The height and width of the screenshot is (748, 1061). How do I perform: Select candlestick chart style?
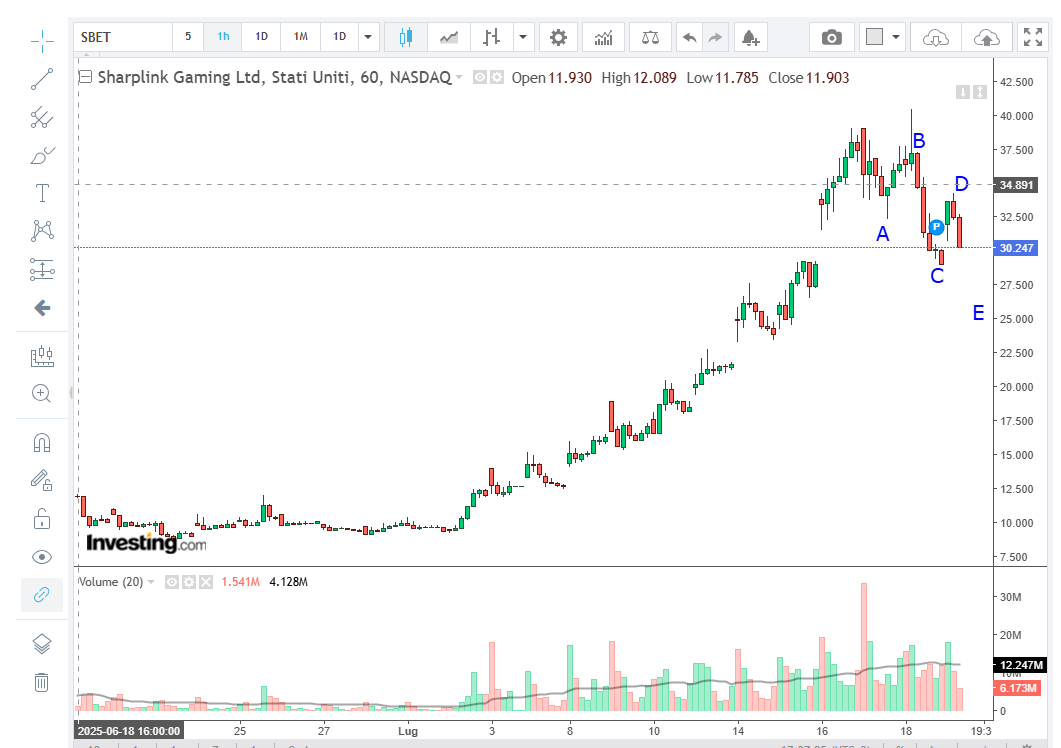click(406, 37)
